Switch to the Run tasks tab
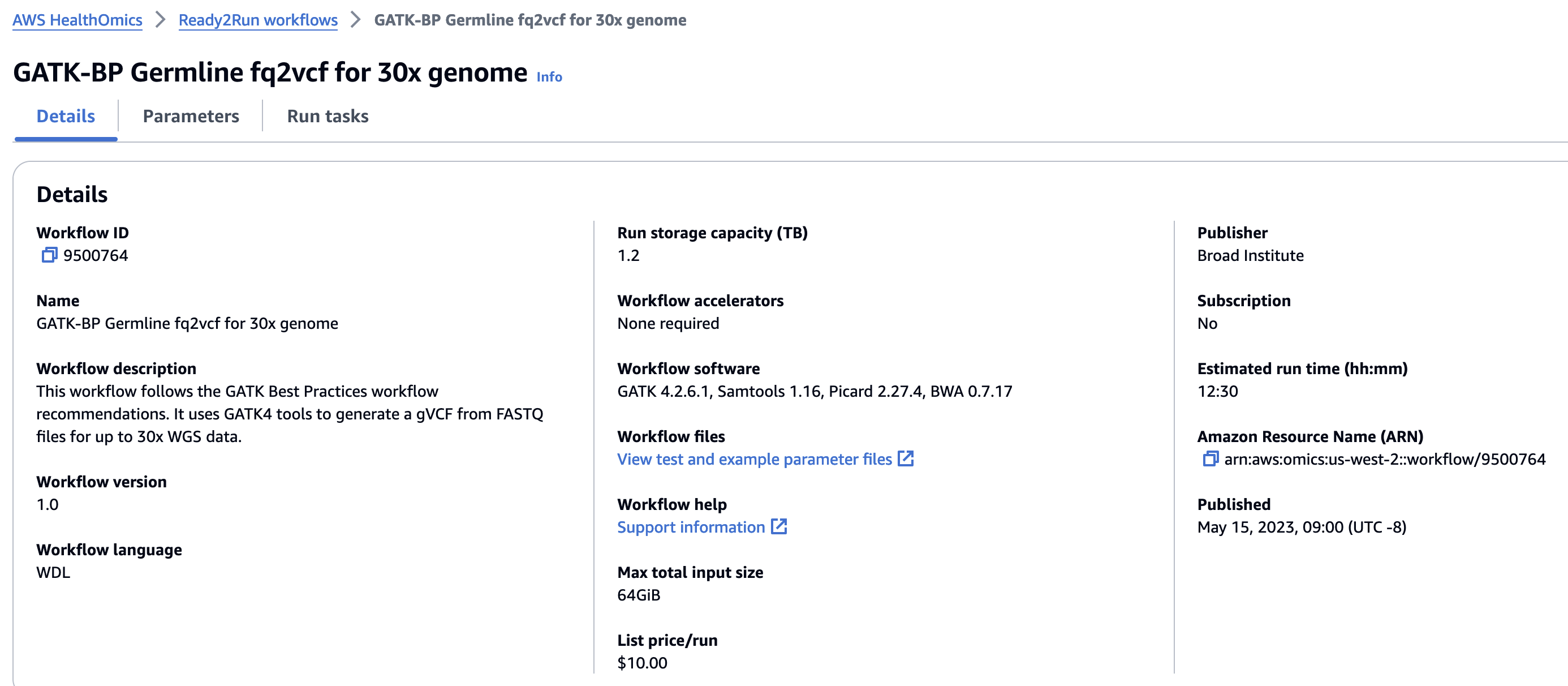The width and height of the screenshot is (1568, 686). click(x=328, y=116)
